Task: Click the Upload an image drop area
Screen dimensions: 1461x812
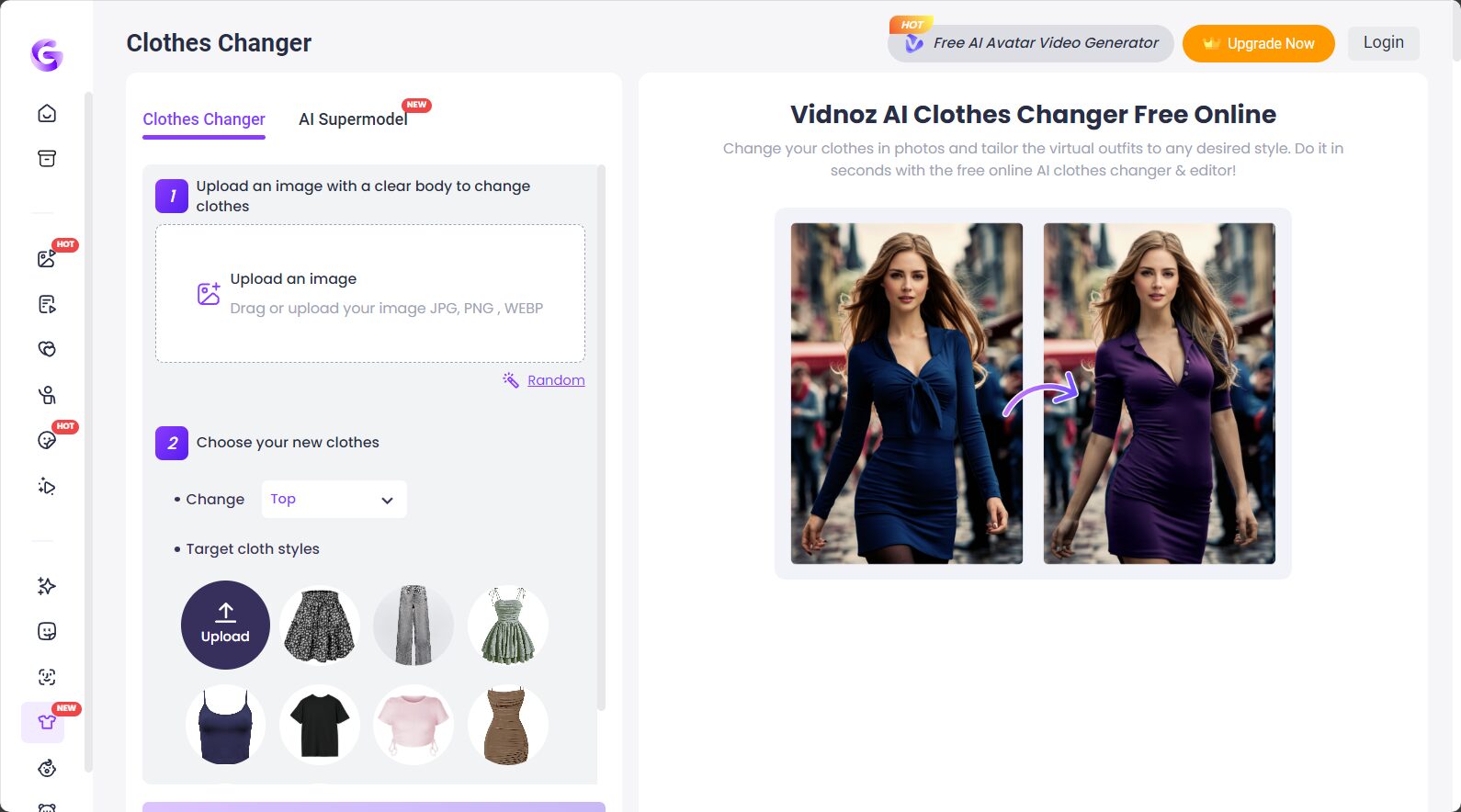Action: [370, 293]
